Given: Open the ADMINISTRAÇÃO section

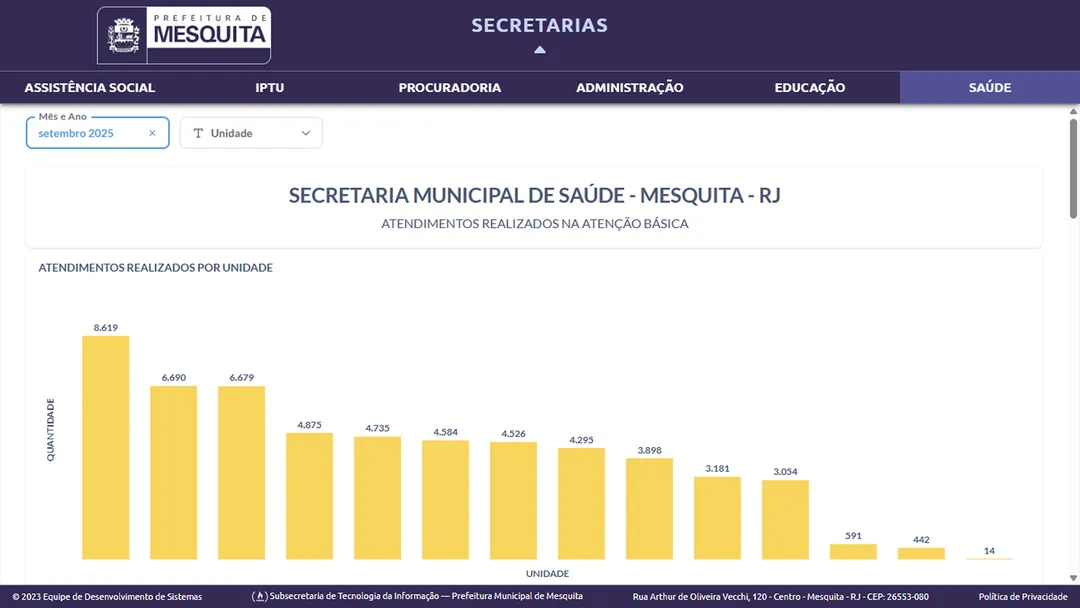Looking at the screenshot, I should click(629, 87).
